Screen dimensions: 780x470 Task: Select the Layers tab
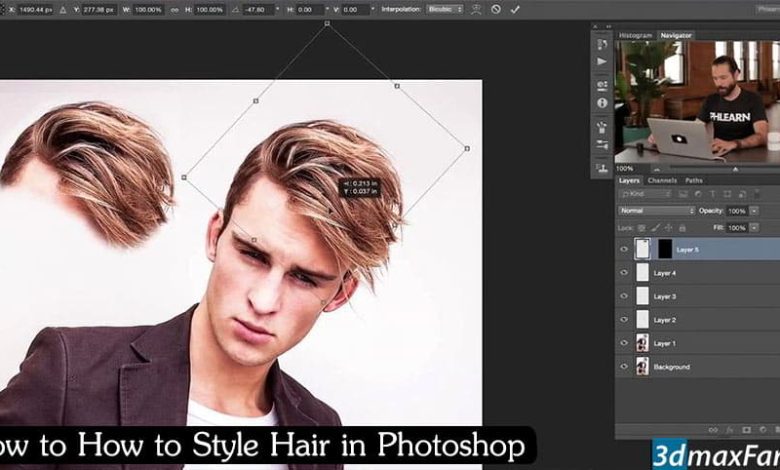pyautogui.click(x=629, y=181)
